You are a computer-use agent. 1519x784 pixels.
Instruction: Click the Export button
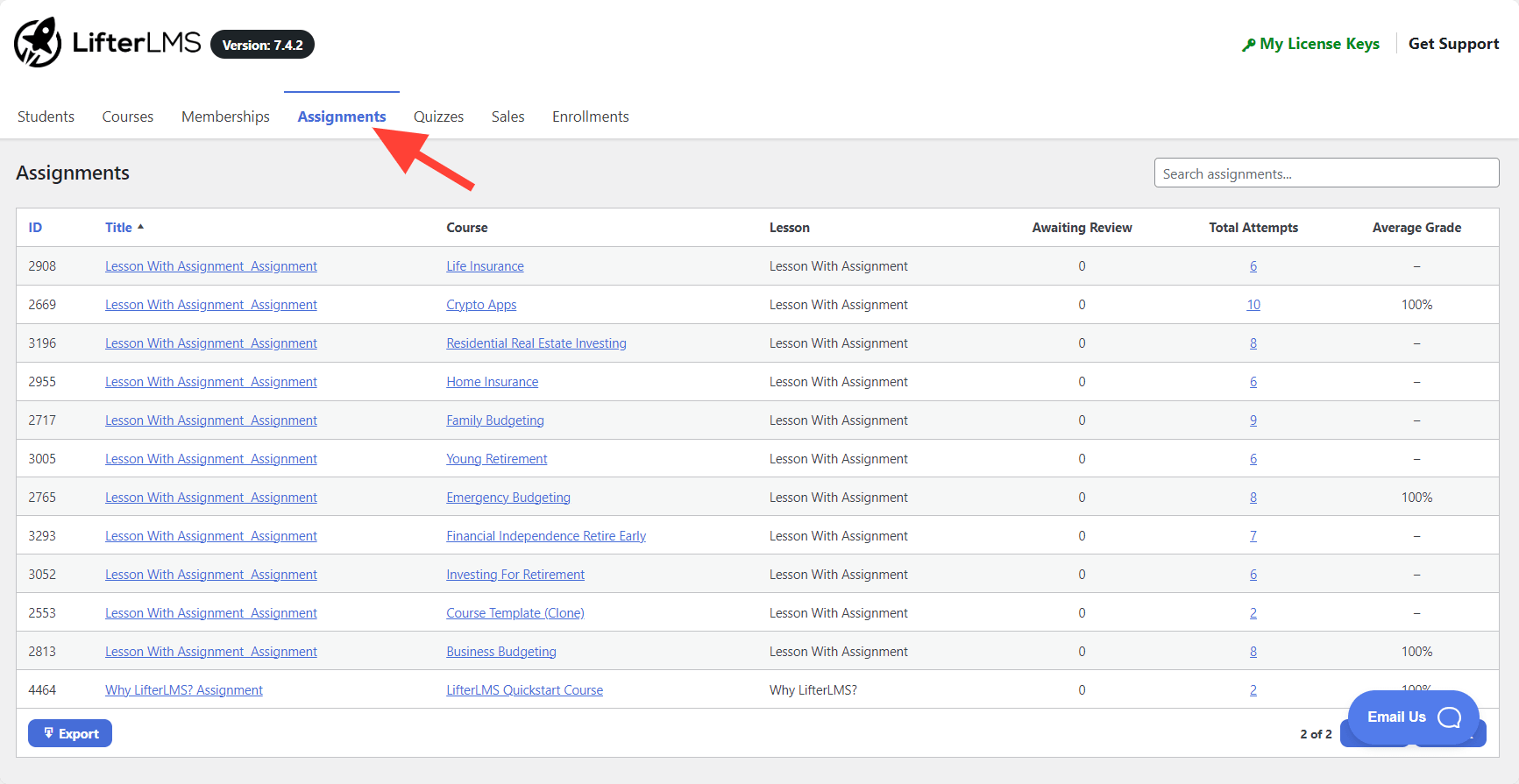coord(70,733)
